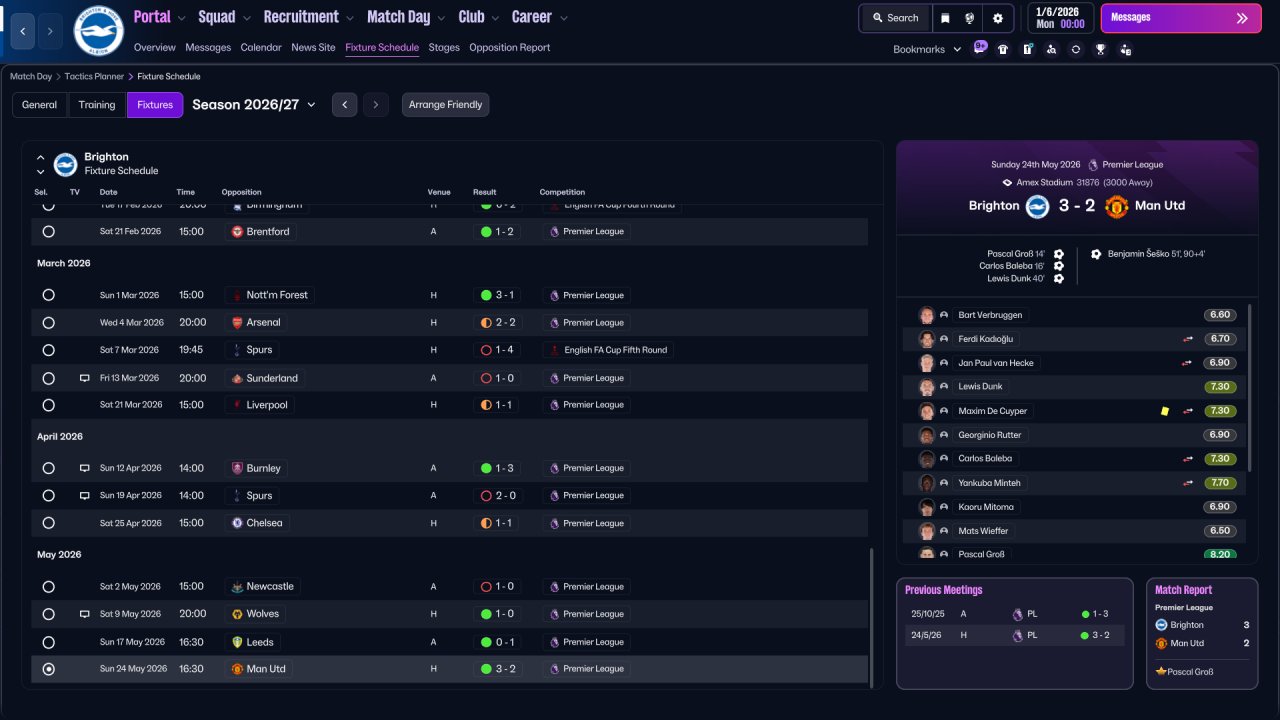This screenshot has width=1280, height=720.
Task: Go to the next season with right arrow
Action: point(375,105)
